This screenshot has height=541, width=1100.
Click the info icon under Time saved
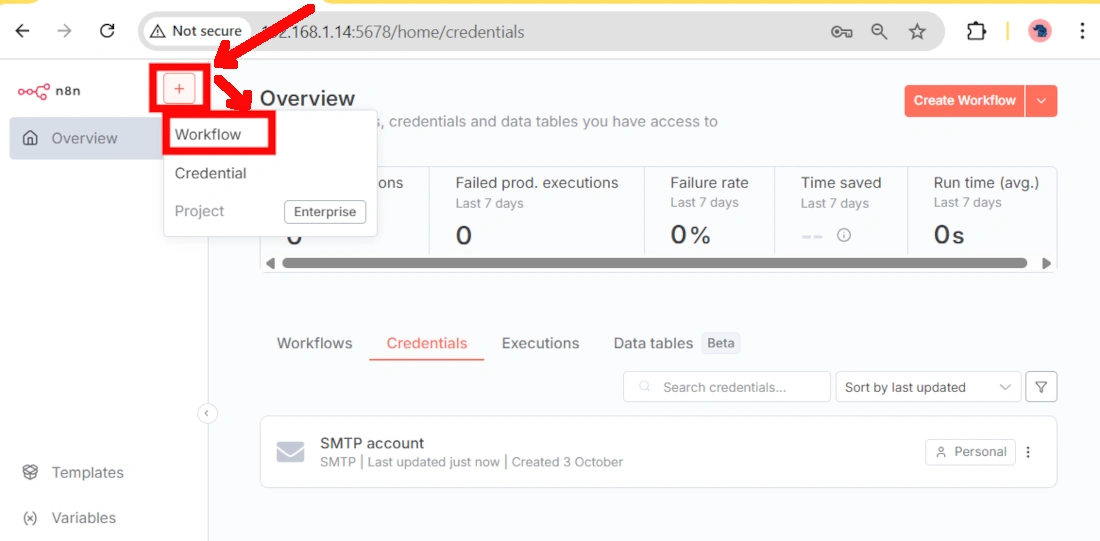tap(844, 236)
